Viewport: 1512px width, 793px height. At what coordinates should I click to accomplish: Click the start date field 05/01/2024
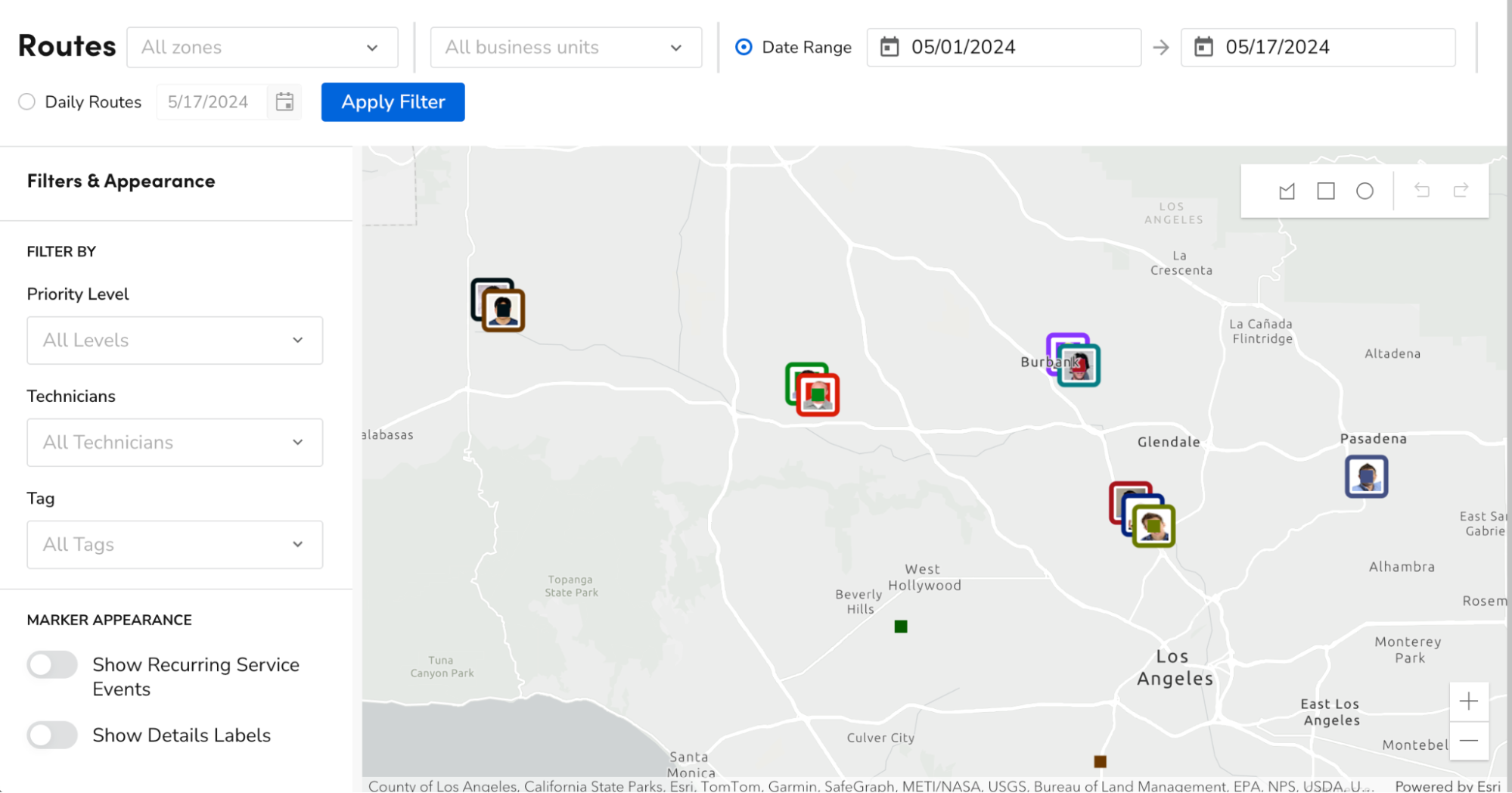1004,48
